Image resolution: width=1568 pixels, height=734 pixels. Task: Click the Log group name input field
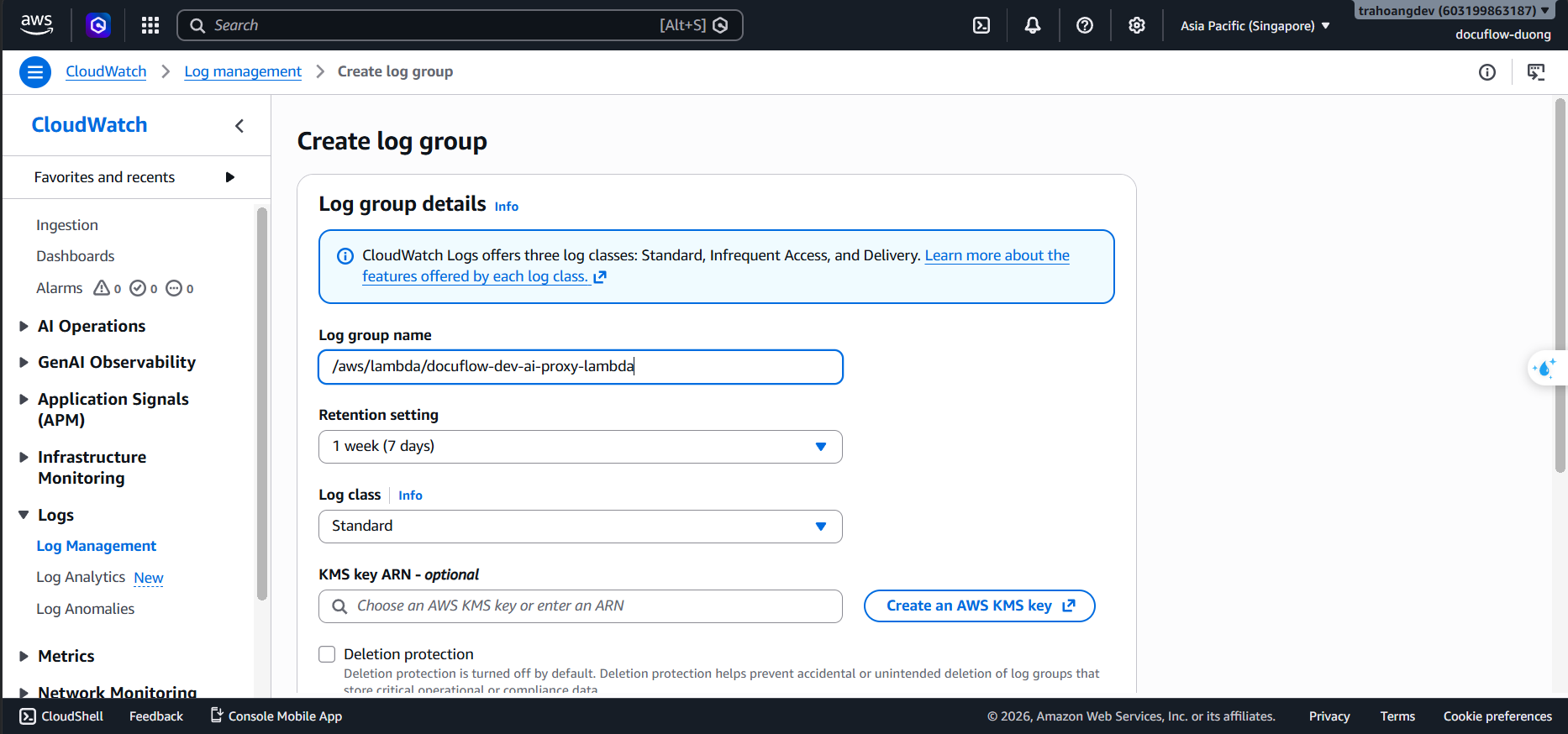581,367
